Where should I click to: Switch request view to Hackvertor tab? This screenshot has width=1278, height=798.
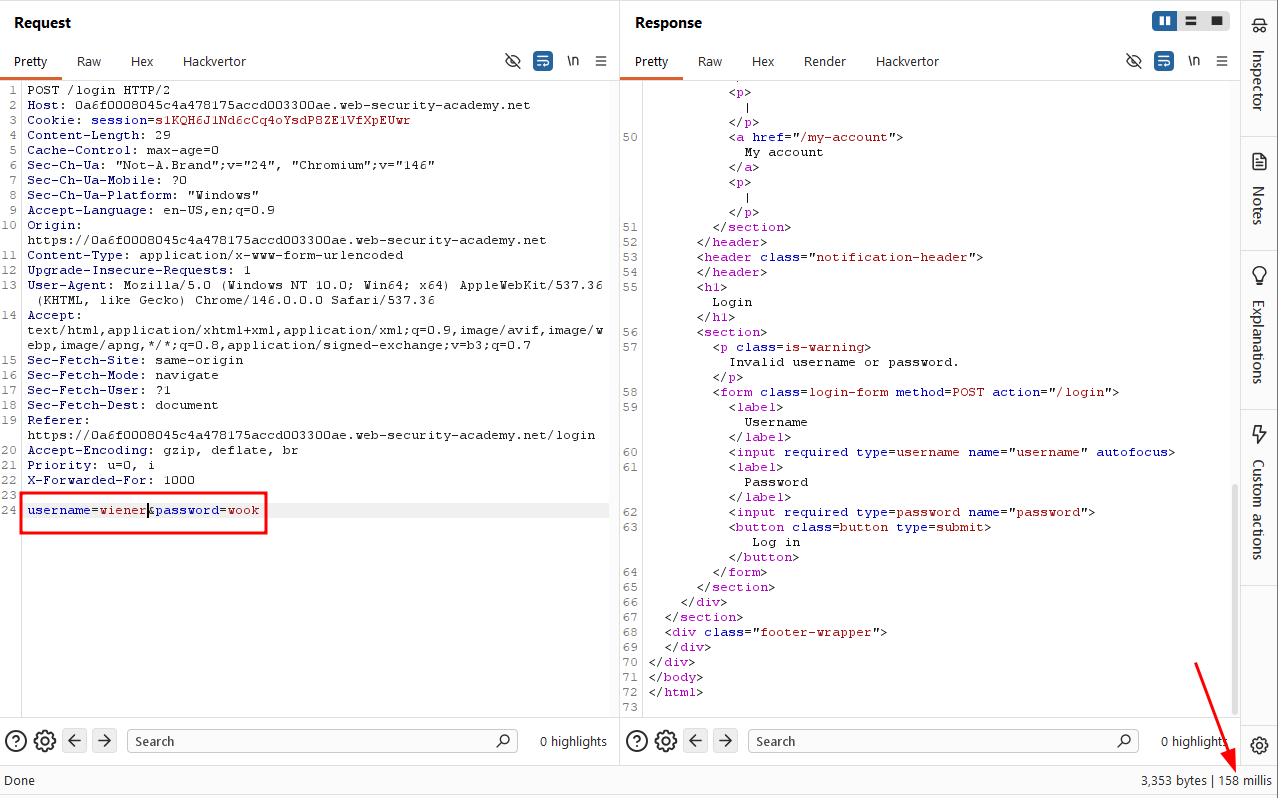click(214, 61)
